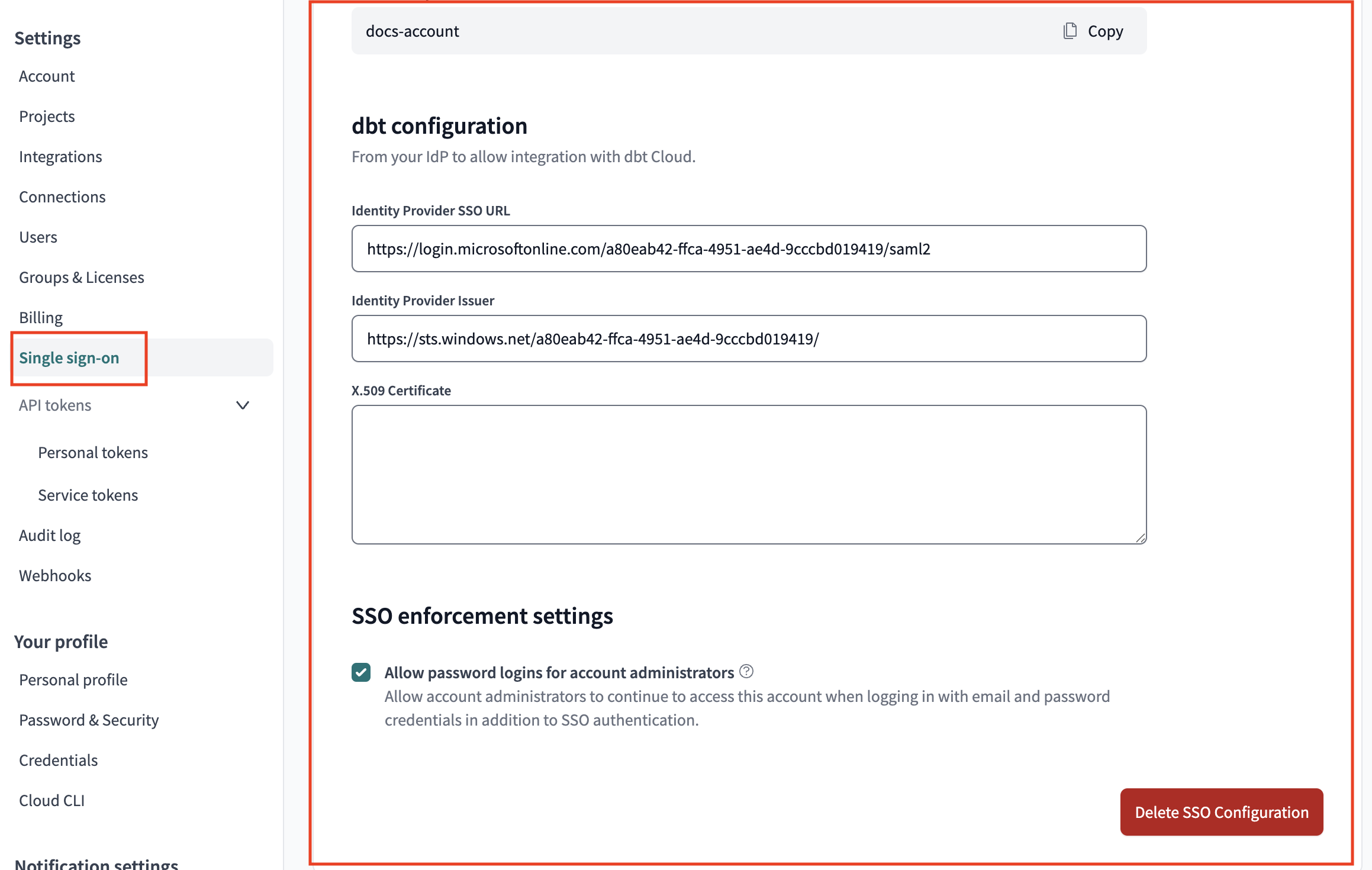Open the Users management page
The image size is (1372, 870).
click(38, 237)
